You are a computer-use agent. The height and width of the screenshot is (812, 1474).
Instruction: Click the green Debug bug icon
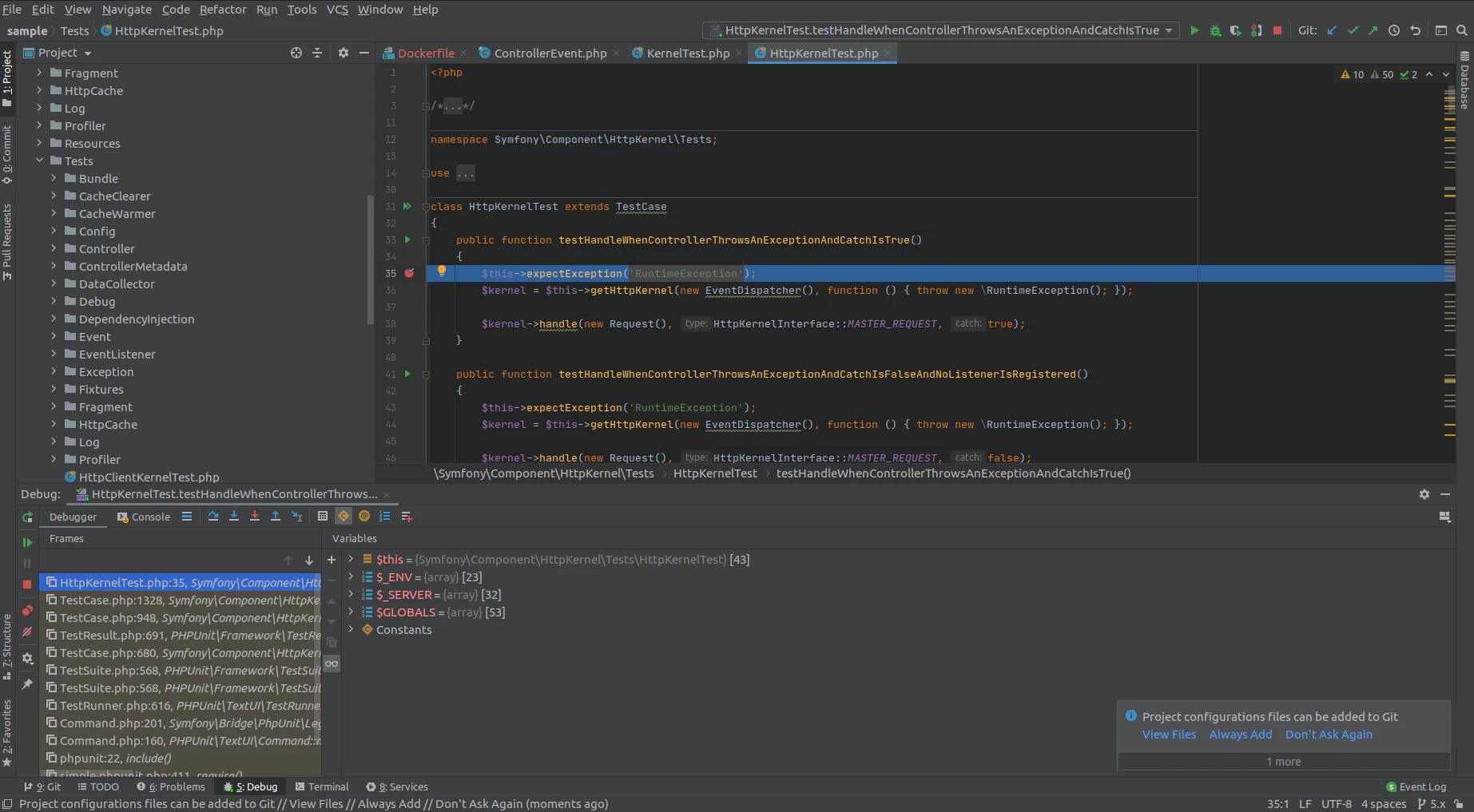pos(1215,30)
